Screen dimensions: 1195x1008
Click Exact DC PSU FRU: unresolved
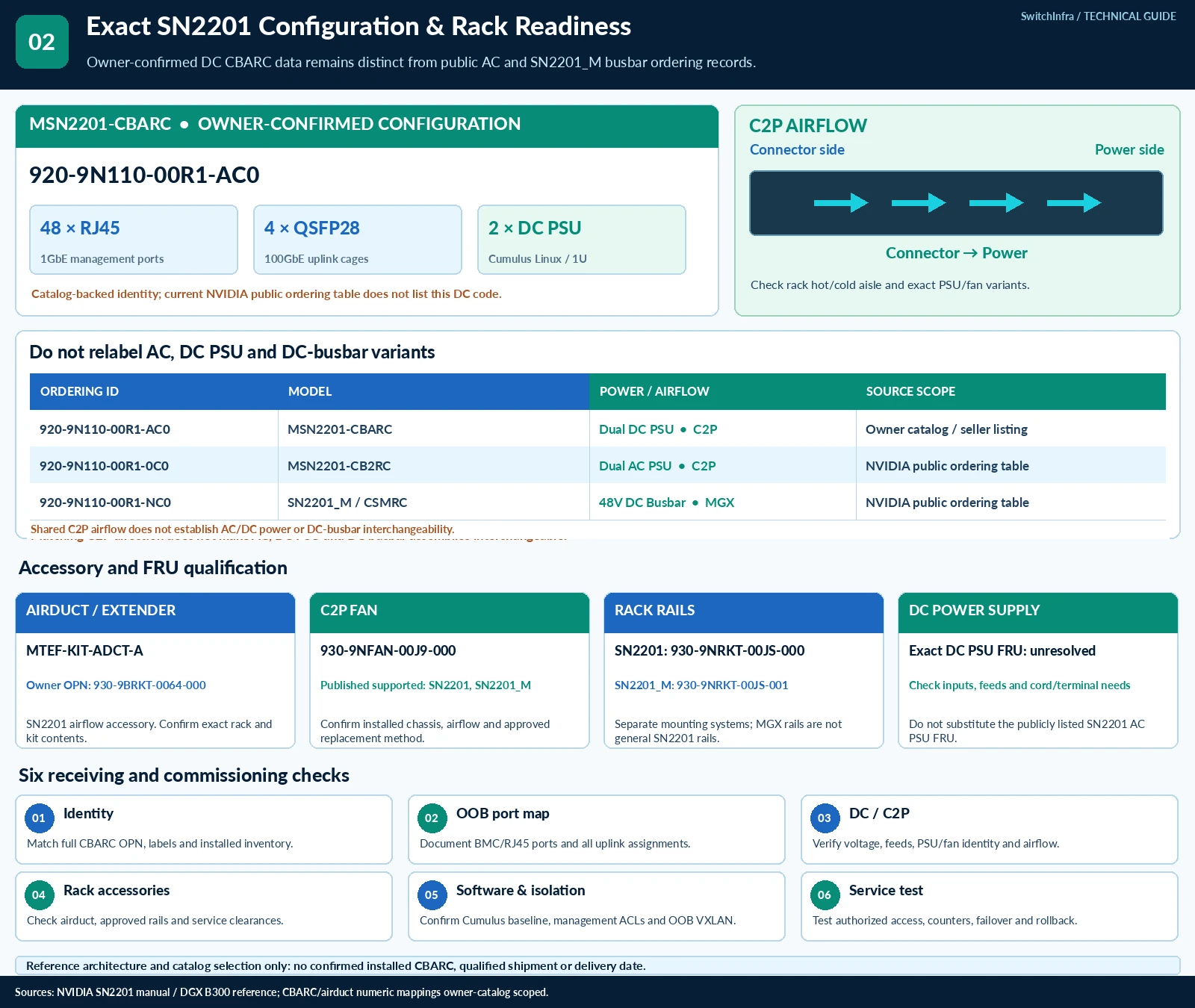1002,650
